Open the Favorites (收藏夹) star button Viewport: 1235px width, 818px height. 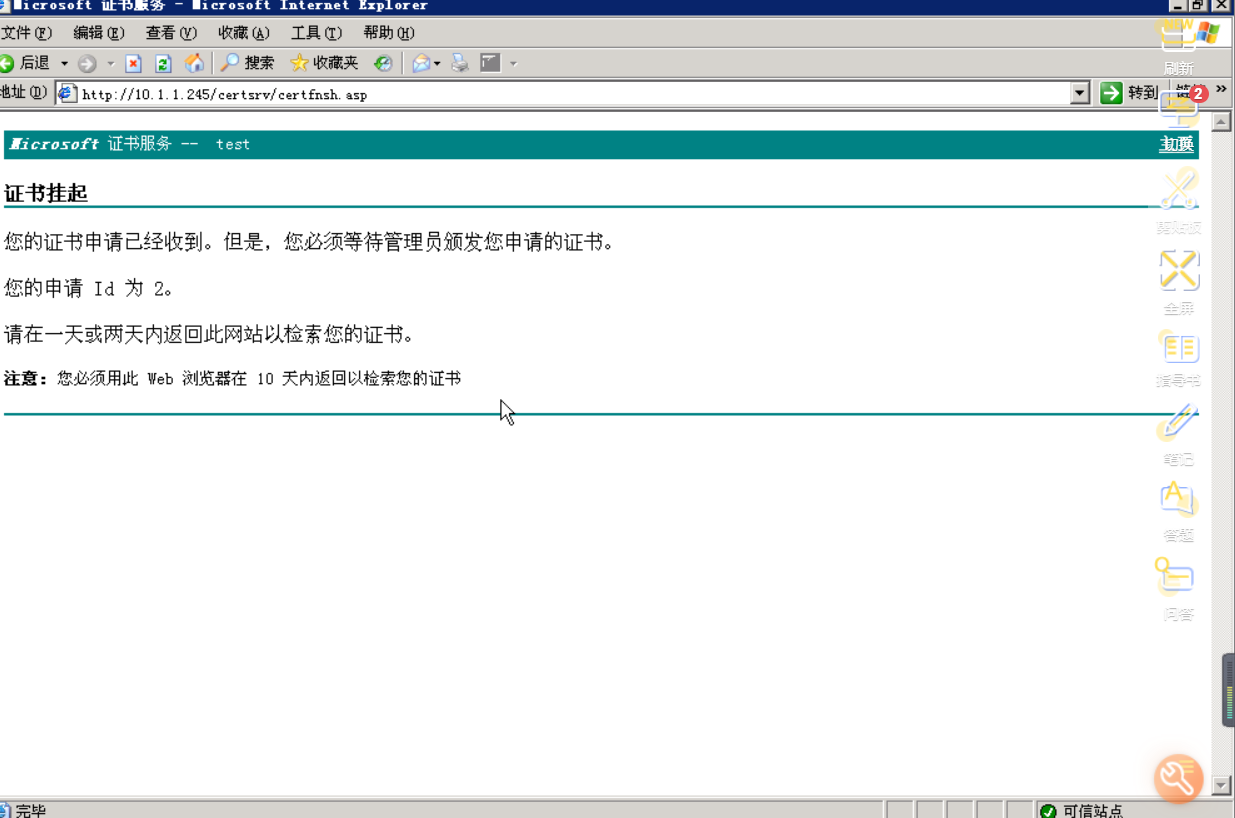pos(324,63)
